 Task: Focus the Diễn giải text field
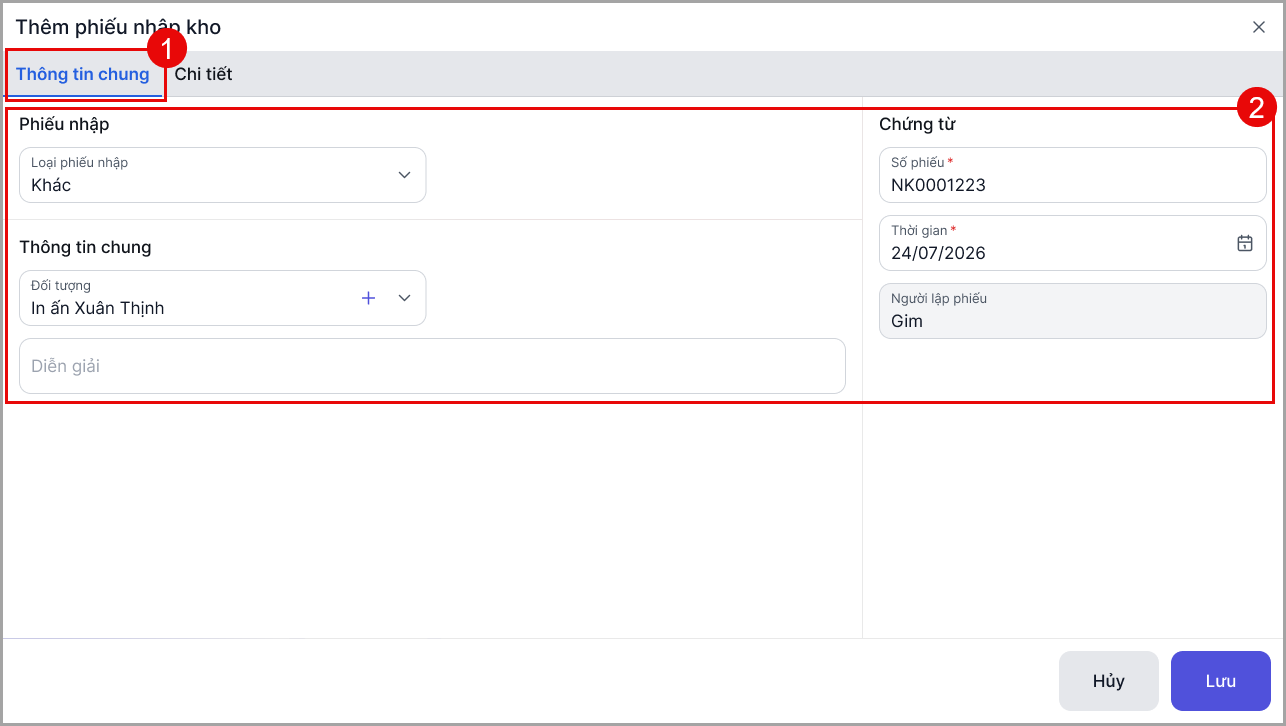point(433,366)
